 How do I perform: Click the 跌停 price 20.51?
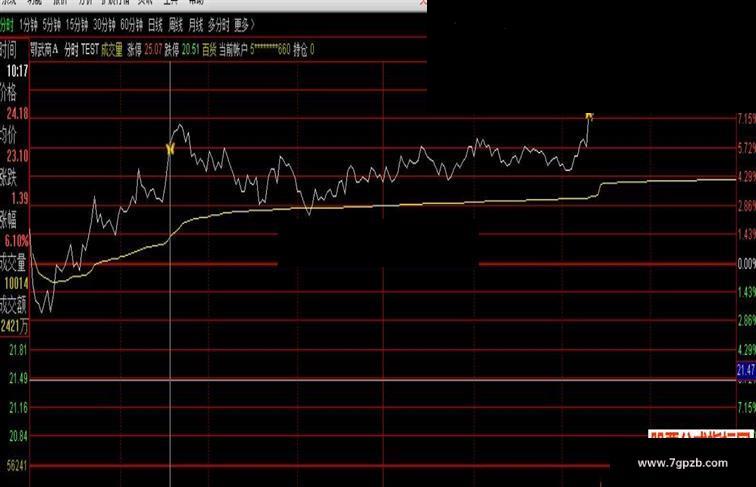coord(190,49)
